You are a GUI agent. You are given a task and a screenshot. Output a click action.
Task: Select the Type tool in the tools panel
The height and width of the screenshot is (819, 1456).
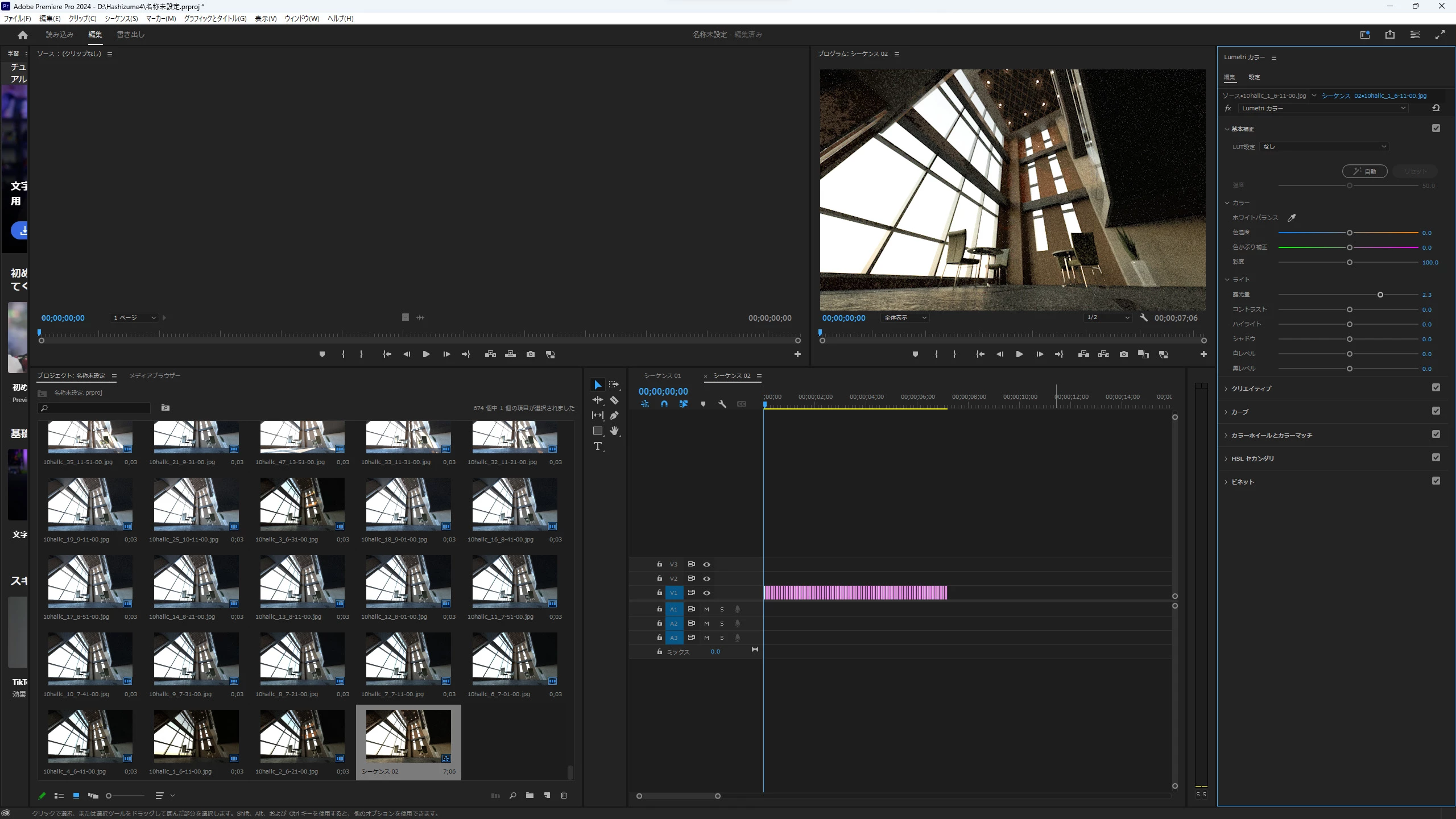[598, 446]
